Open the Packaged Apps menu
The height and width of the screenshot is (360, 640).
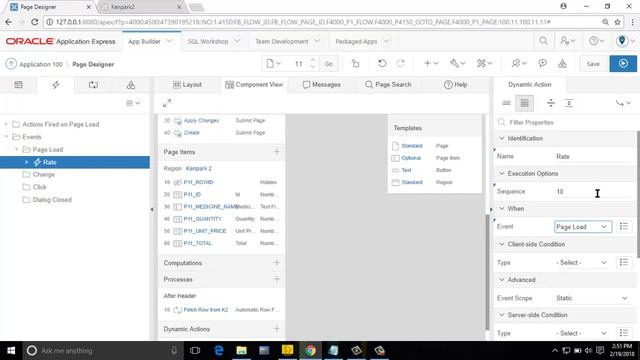click(x=362, y=42)
